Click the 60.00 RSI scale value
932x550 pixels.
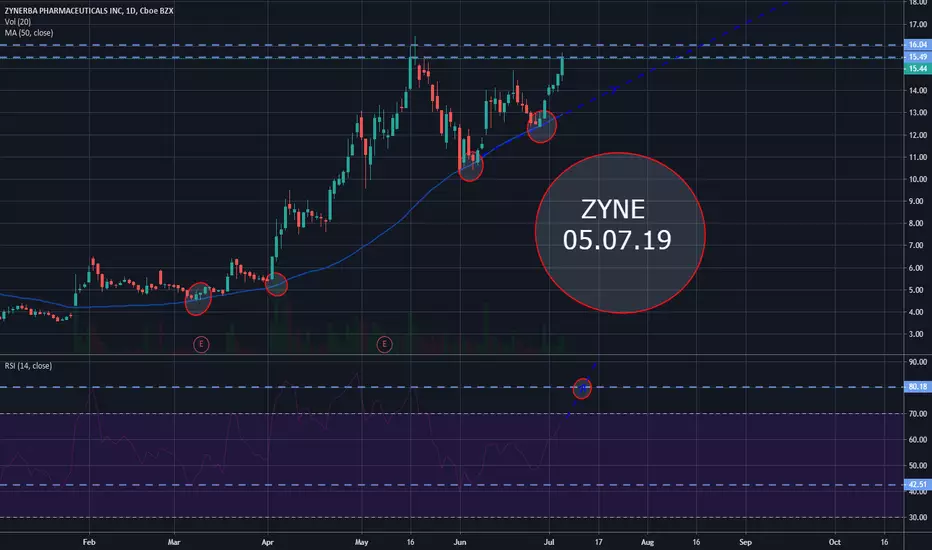pyautogui.click(x=918, y=439)
